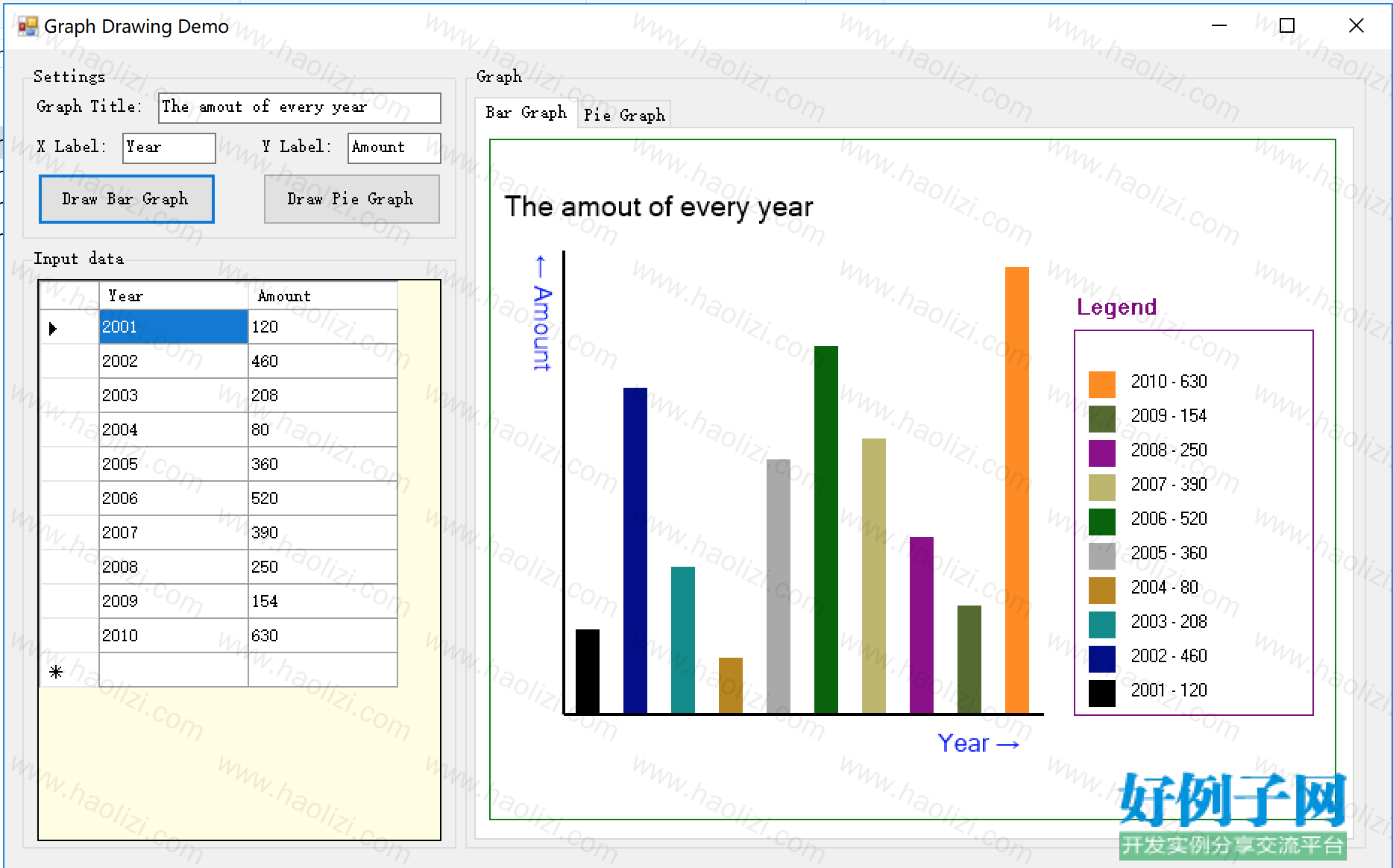Image resolution: width=1393 pixels, height=868 pixels.
Task: Click the gray bar in chart
Action: click(x=779, y=586)
